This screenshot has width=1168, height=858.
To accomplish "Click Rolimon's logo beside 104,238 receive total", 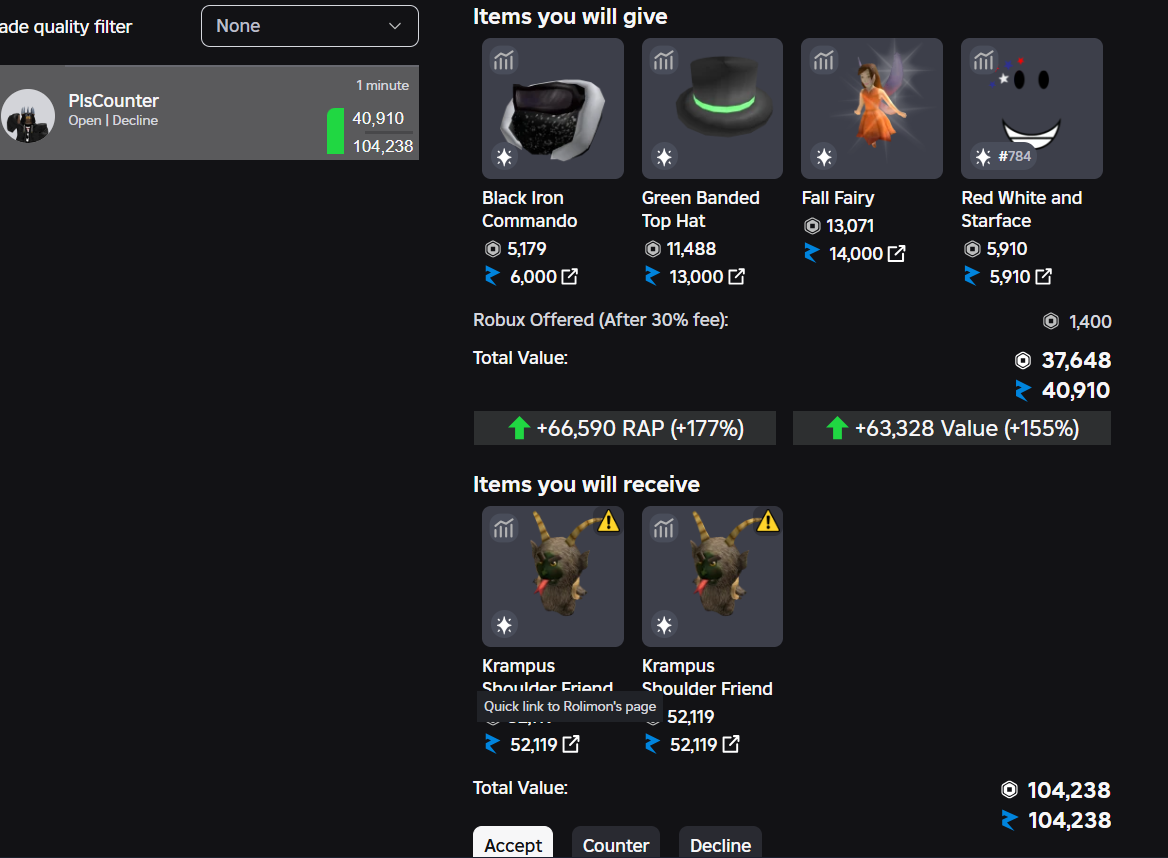I will 1009,821.
